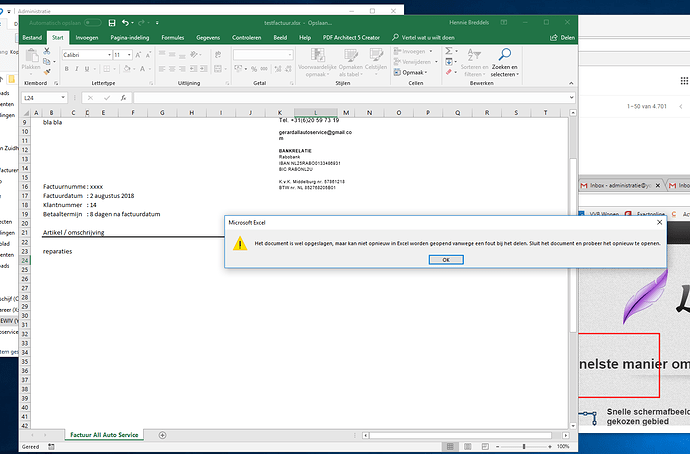Toggle Bold formatting
The image size is (690, 454).
(66, 69)
